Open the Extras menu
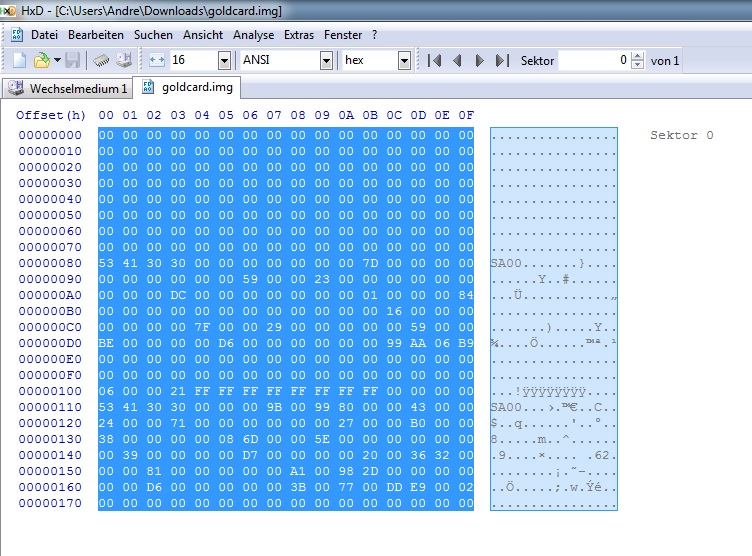Screen dimensions: 752x556 299,35
